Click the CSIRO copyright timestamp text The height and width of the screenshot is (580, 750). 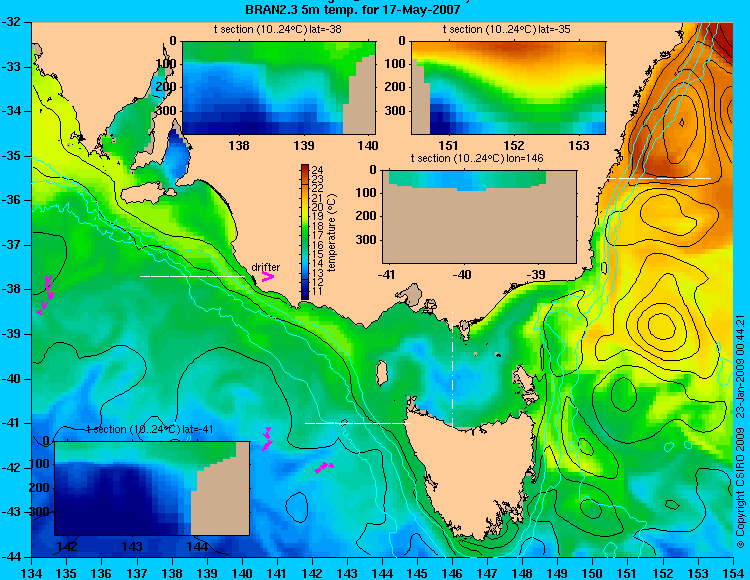(739, 432)
